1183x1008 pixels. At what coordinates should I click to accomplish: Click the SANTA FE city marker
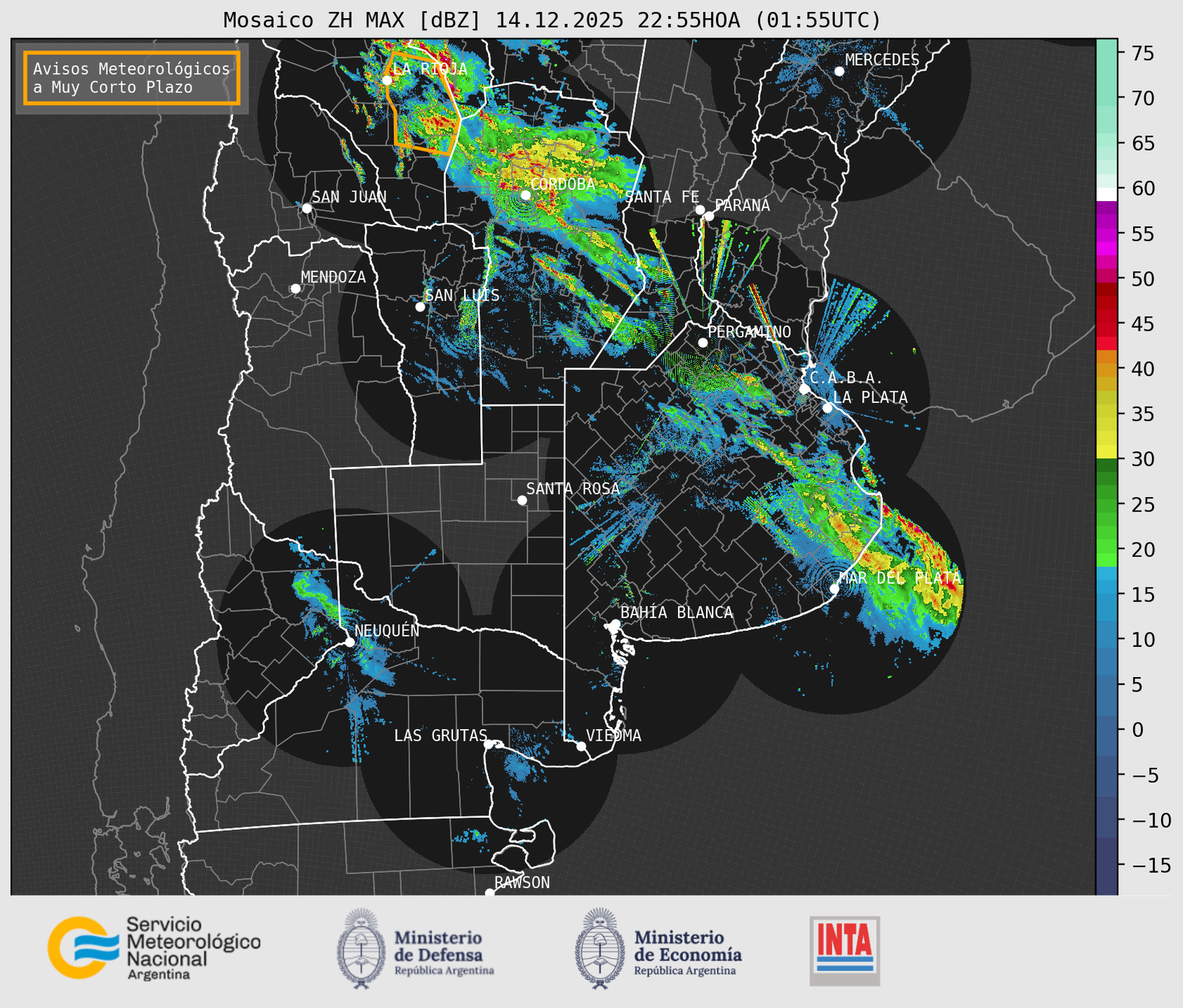tap(700, 210)
